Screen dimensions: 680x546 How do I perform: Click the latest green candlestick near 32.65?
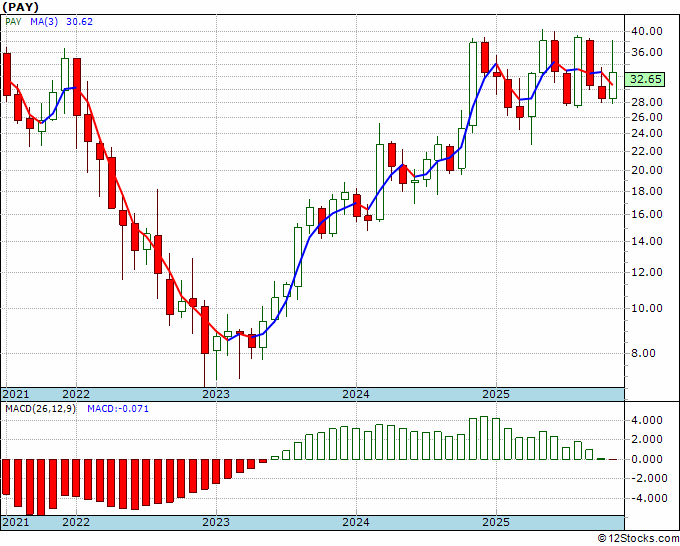(x=613, y=85)
